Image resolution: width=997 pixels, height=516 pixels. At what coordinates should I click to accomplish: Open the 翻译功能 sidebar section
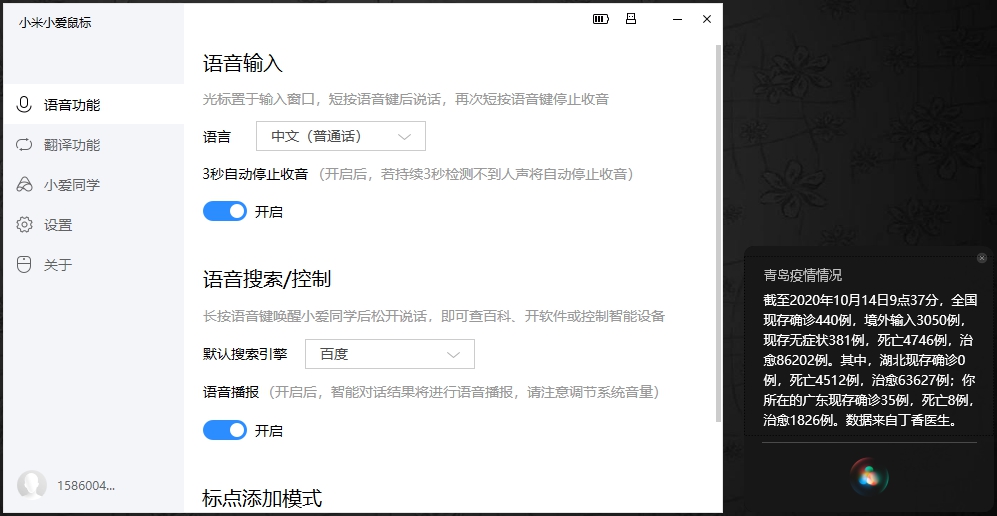(93, 144)
